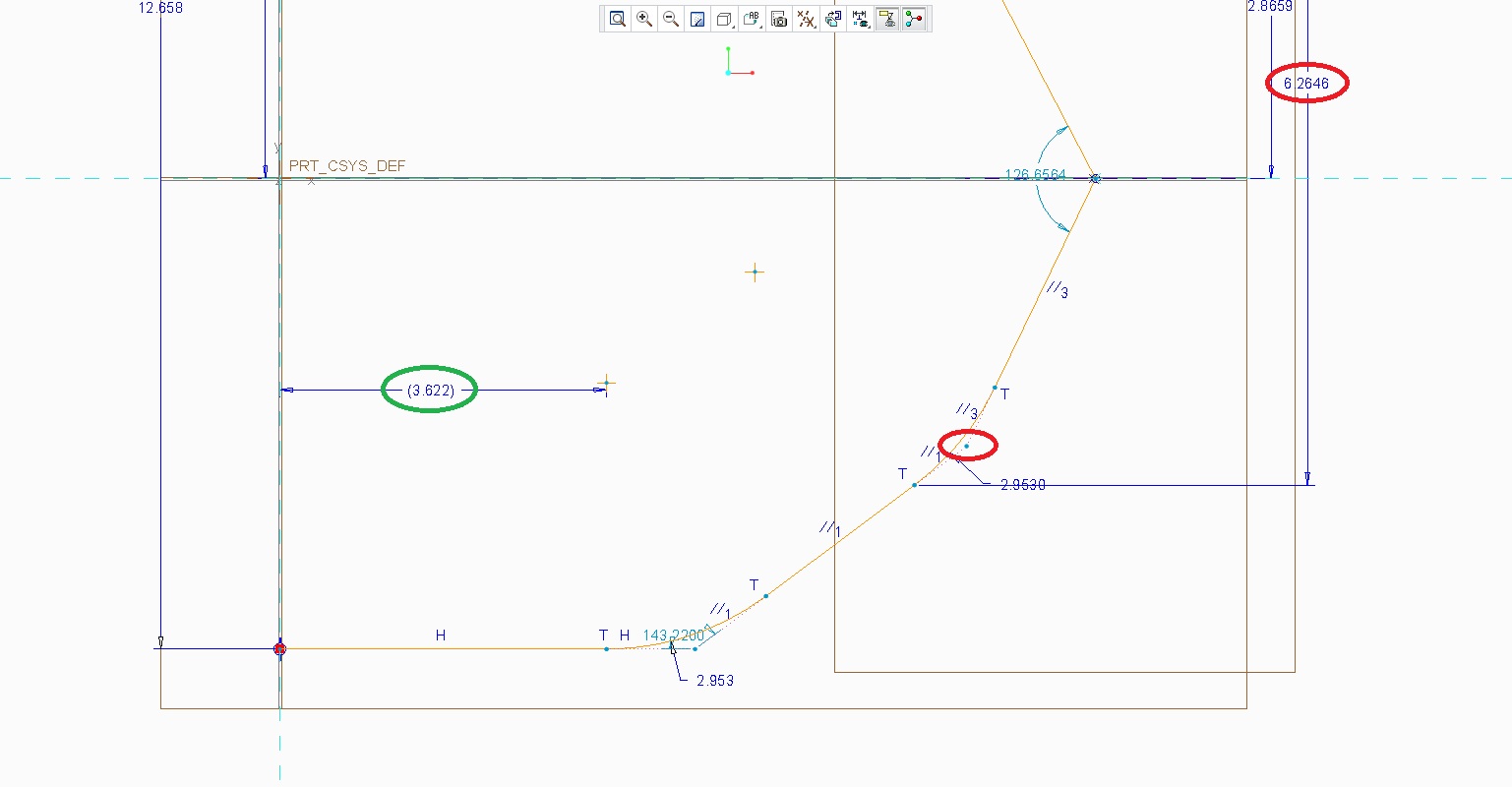
Task: Select the 126.6564 angle dimension
Action: pyautogui.click(x=1035, y=175)
